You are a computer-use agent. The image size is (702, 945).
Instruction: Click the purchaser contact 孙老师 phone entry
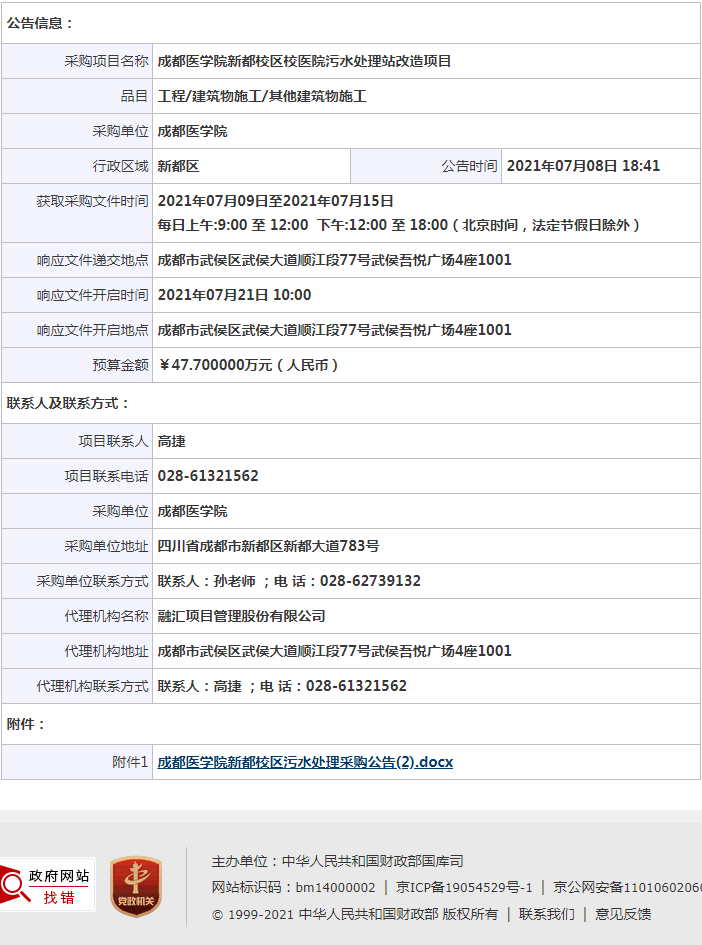[289, 581]
